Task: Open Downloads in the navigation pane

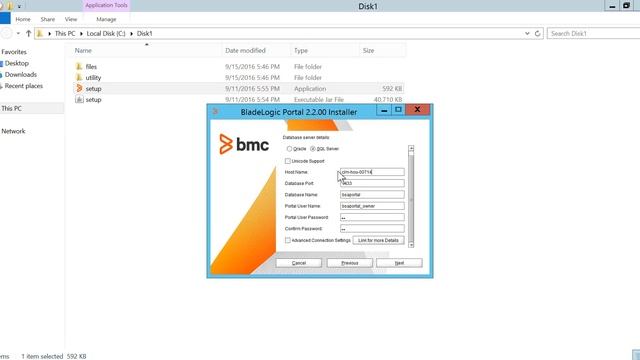Action: (x=21, y=75)
